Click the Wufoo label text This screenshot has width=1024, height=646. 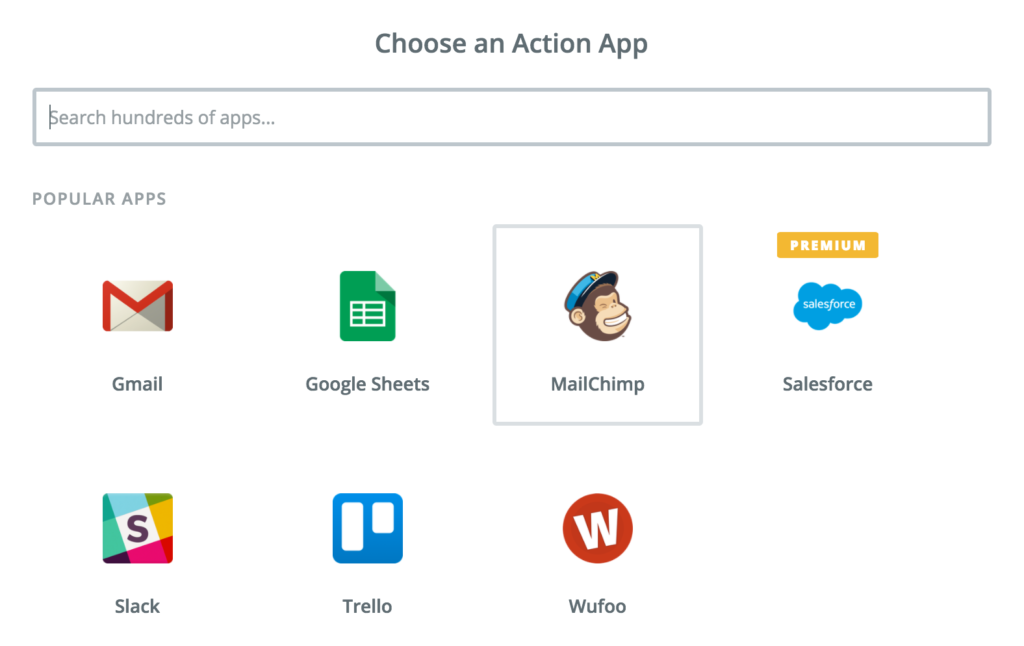(597, 606)
